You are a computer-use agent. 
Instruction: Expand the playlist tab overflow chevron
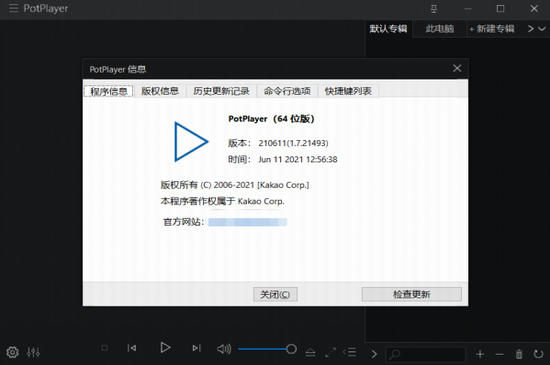click(542, 29)
